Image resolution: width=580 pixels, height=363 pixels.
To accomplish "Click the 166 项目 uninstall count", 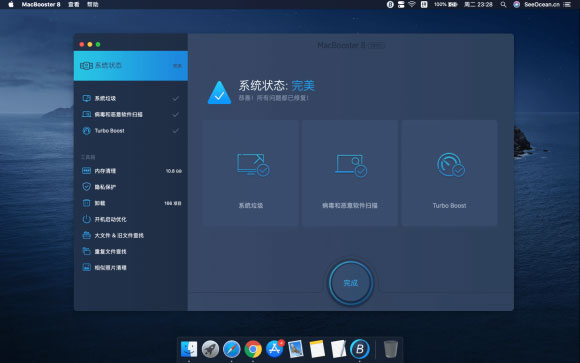I will tap(173, 203).
